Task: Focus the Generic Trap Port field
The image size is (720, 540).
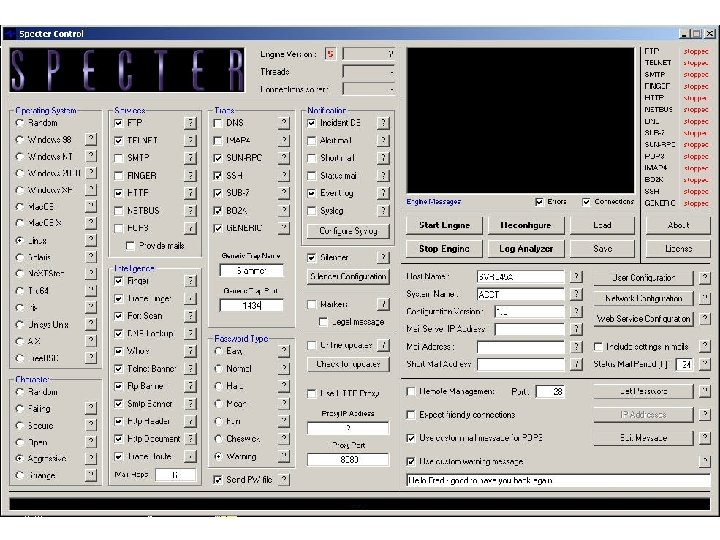Action: point(251,305)
